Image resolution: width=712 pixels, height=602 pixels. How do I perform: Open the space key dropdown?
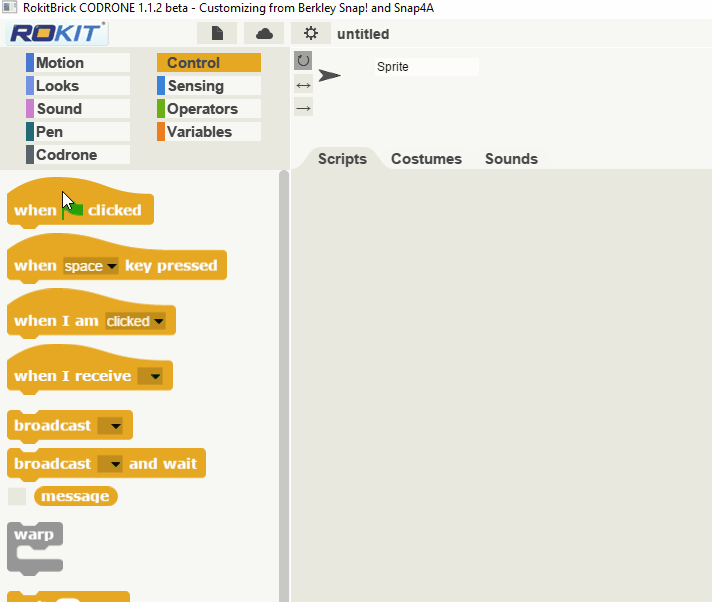tap(90, 266)
